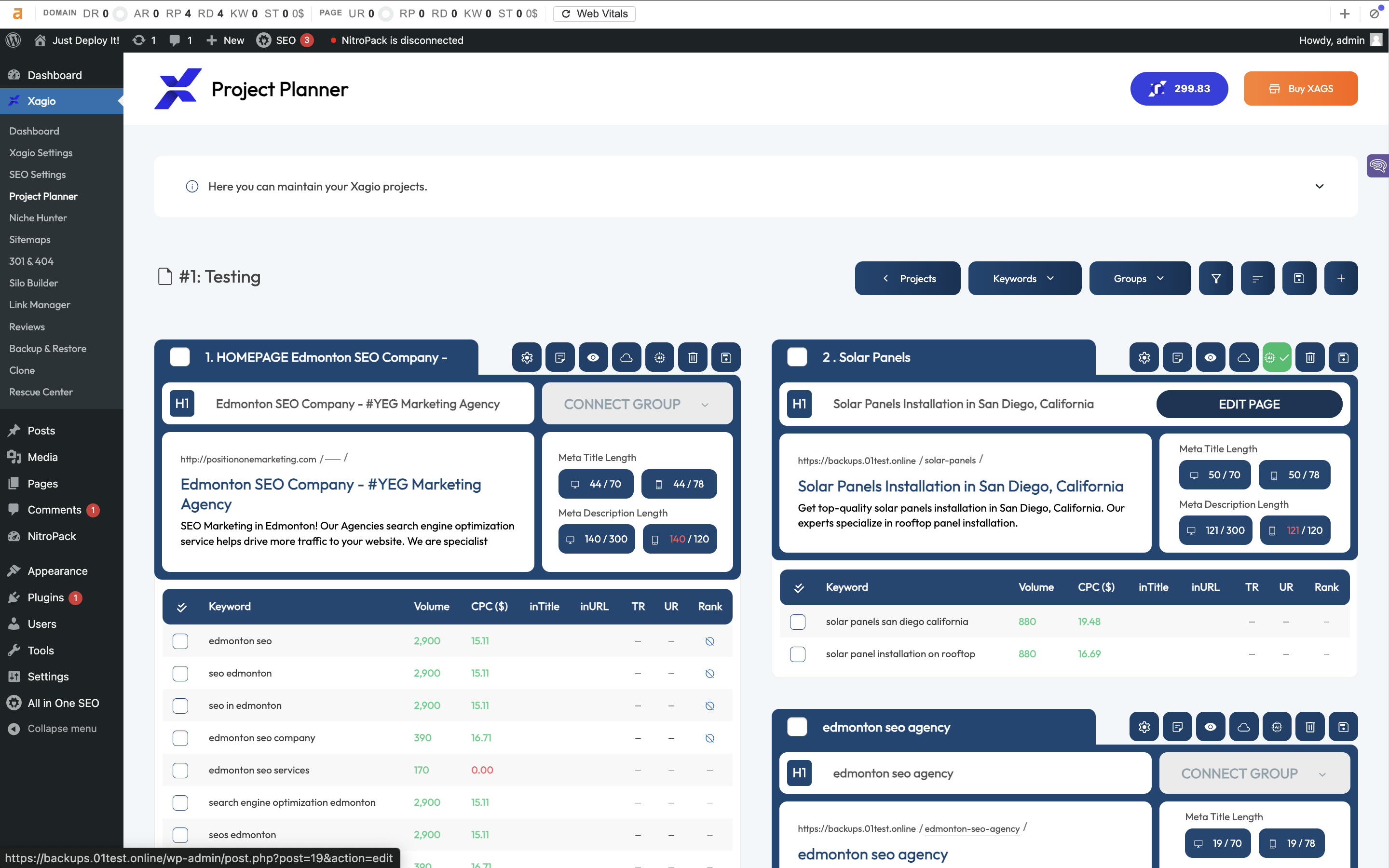The image size is (1389, 868).
Task: Go back with the Projects button
Action: [908, 278]
